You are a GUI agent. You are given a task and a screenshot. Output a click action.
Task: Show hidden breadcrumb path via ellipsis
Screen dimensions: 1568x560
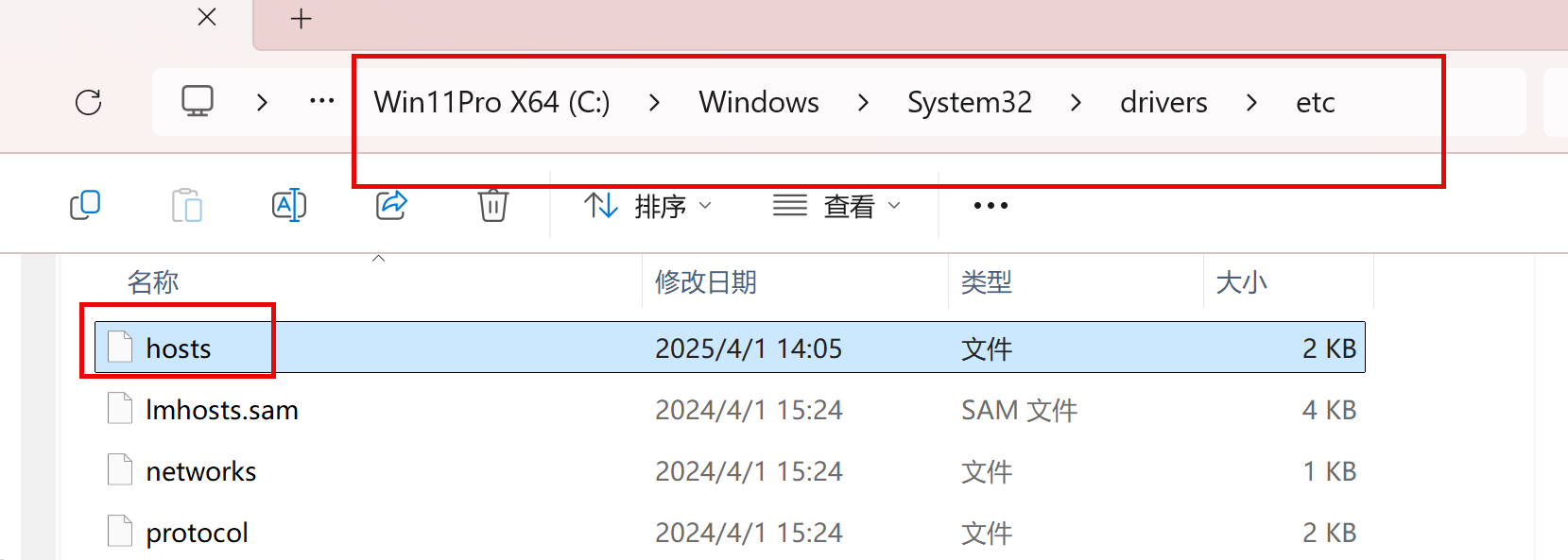pyautogui.click(x=322, y=101)
